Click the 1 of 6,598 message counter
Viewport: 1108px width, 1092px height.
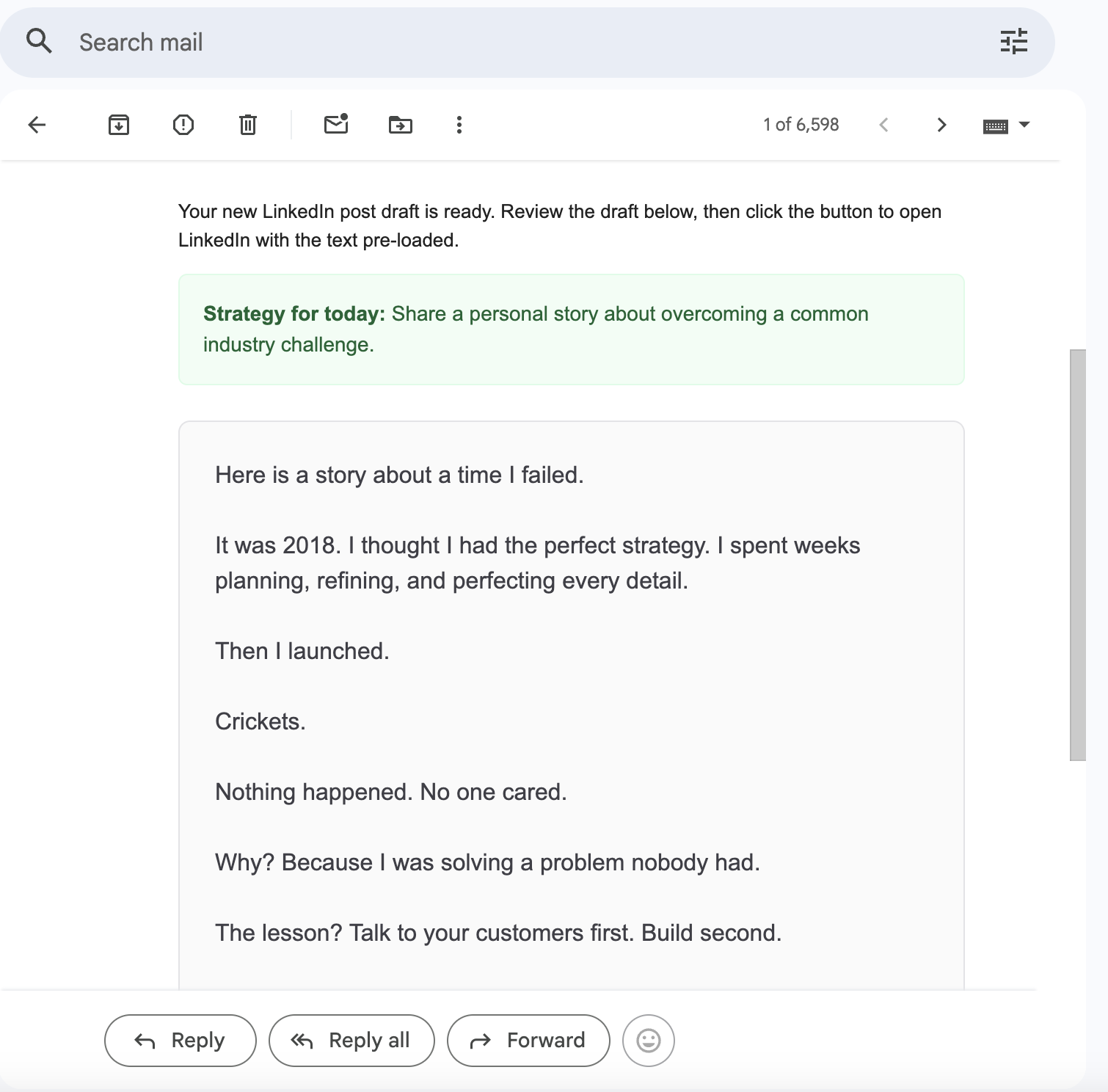(801, 125)
